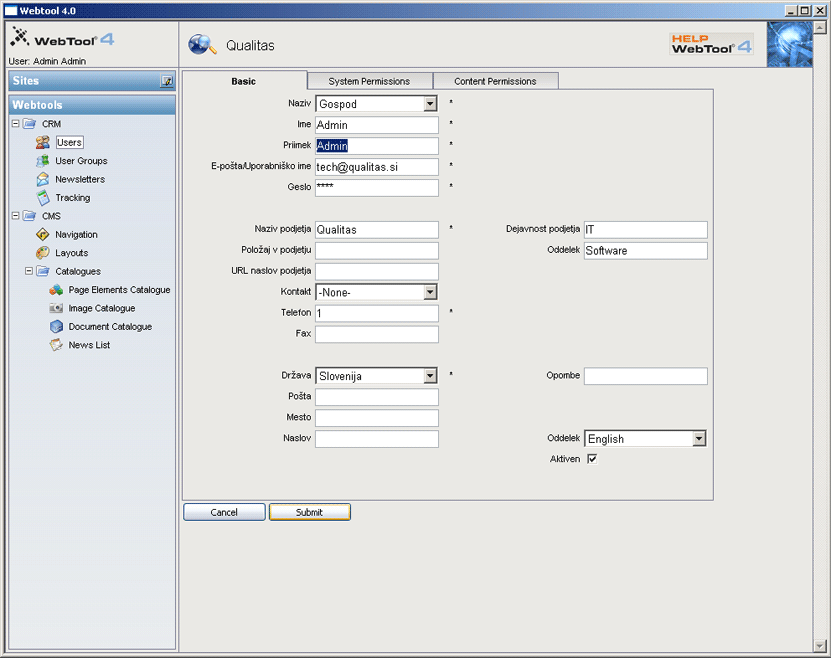This screenshot has height=658, width=831.
Task: Click the Navigation icon under CMS
Action: (x=43, y=235)
